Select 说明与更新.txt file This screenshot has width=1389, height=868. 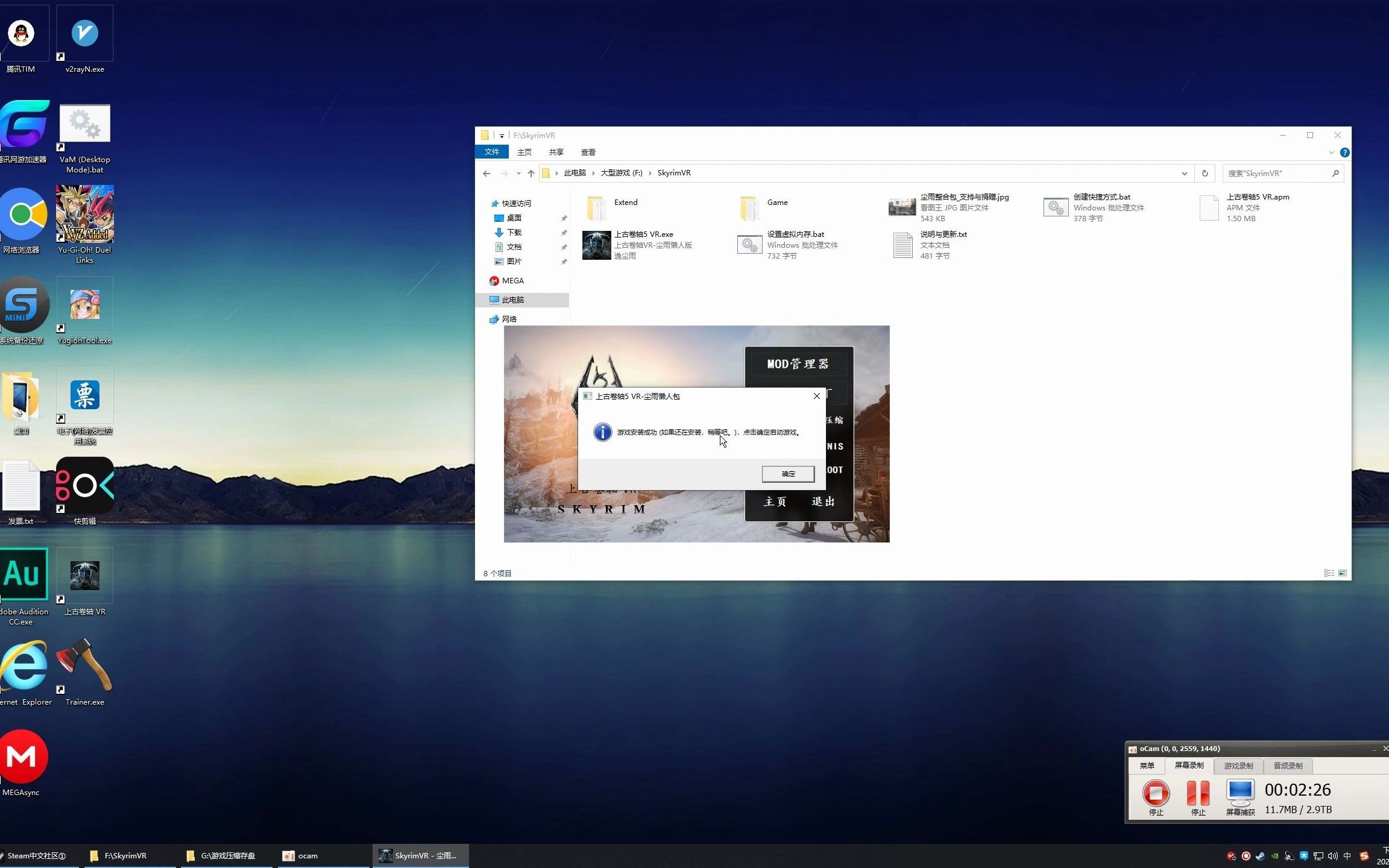[x=930, y=245]
